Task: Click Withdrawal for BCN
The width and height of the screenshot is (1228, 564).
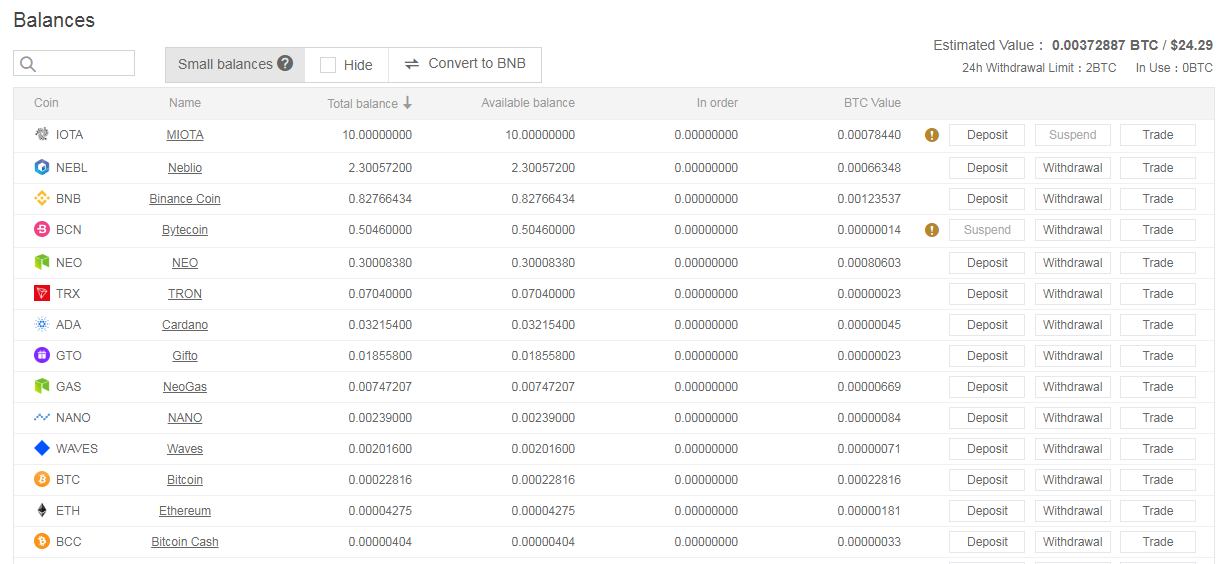Action: pos(1073,230)
